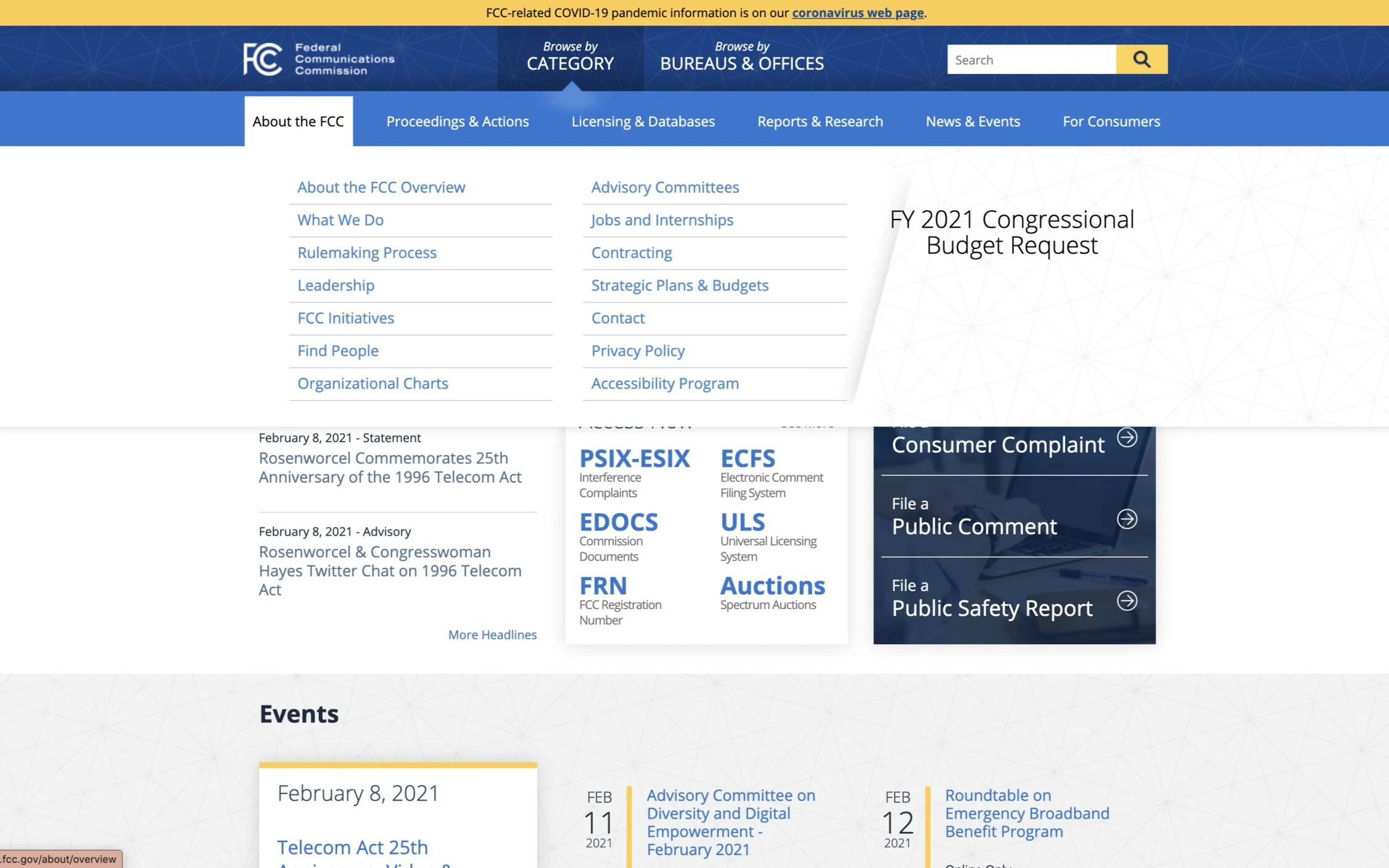Open ECFS Electronic Comment Filing System
Image resolution: width=1389 pixels, height=868 pixels.
point(748,459)
